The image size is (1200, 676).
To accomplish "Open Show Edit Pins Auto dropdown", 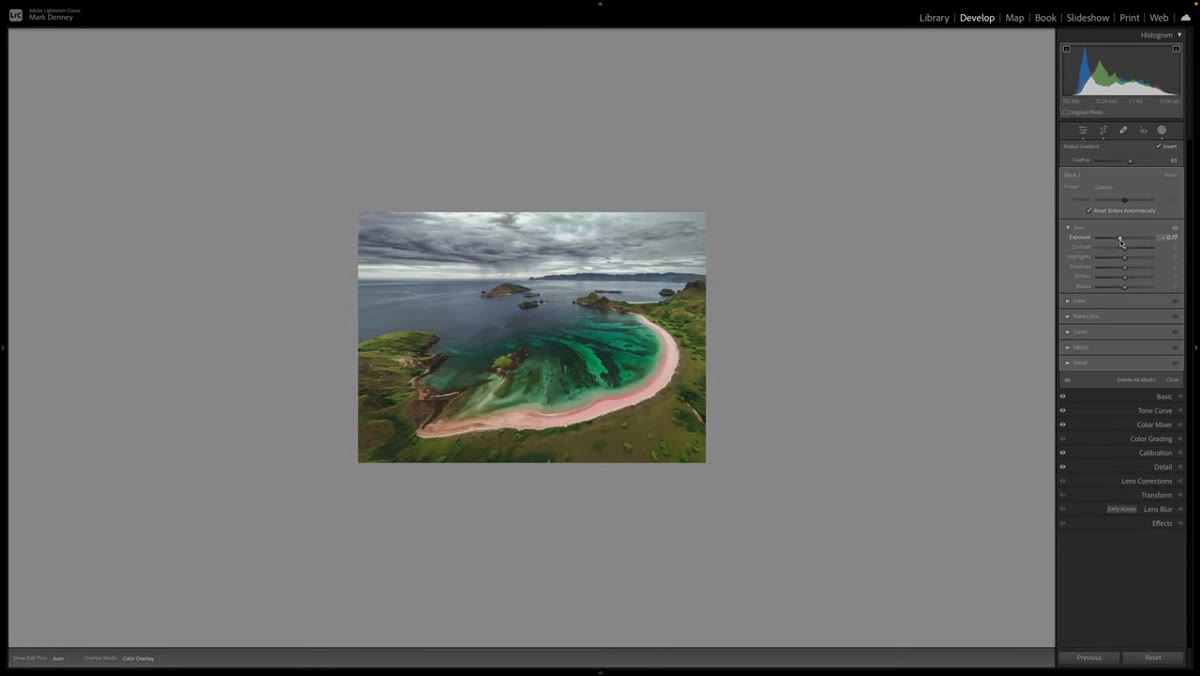I will (59, 658).
